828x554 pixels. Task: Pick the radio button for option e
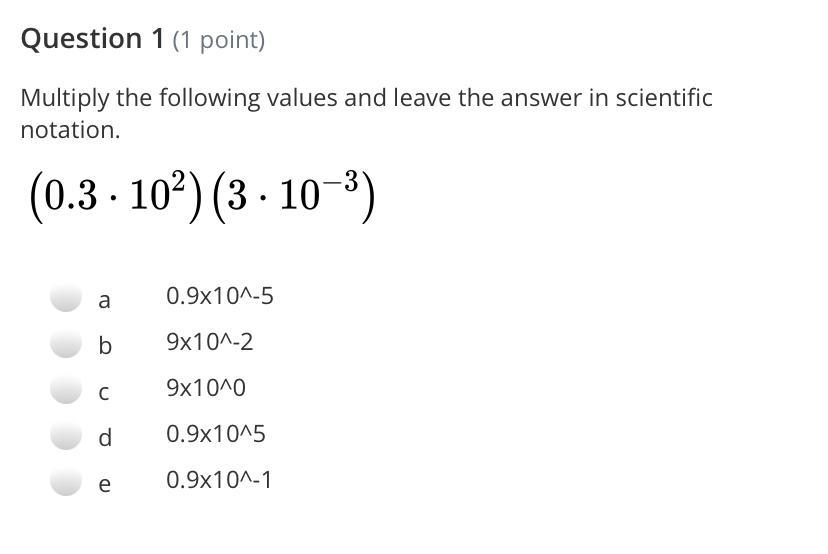[x=66, y=481]
